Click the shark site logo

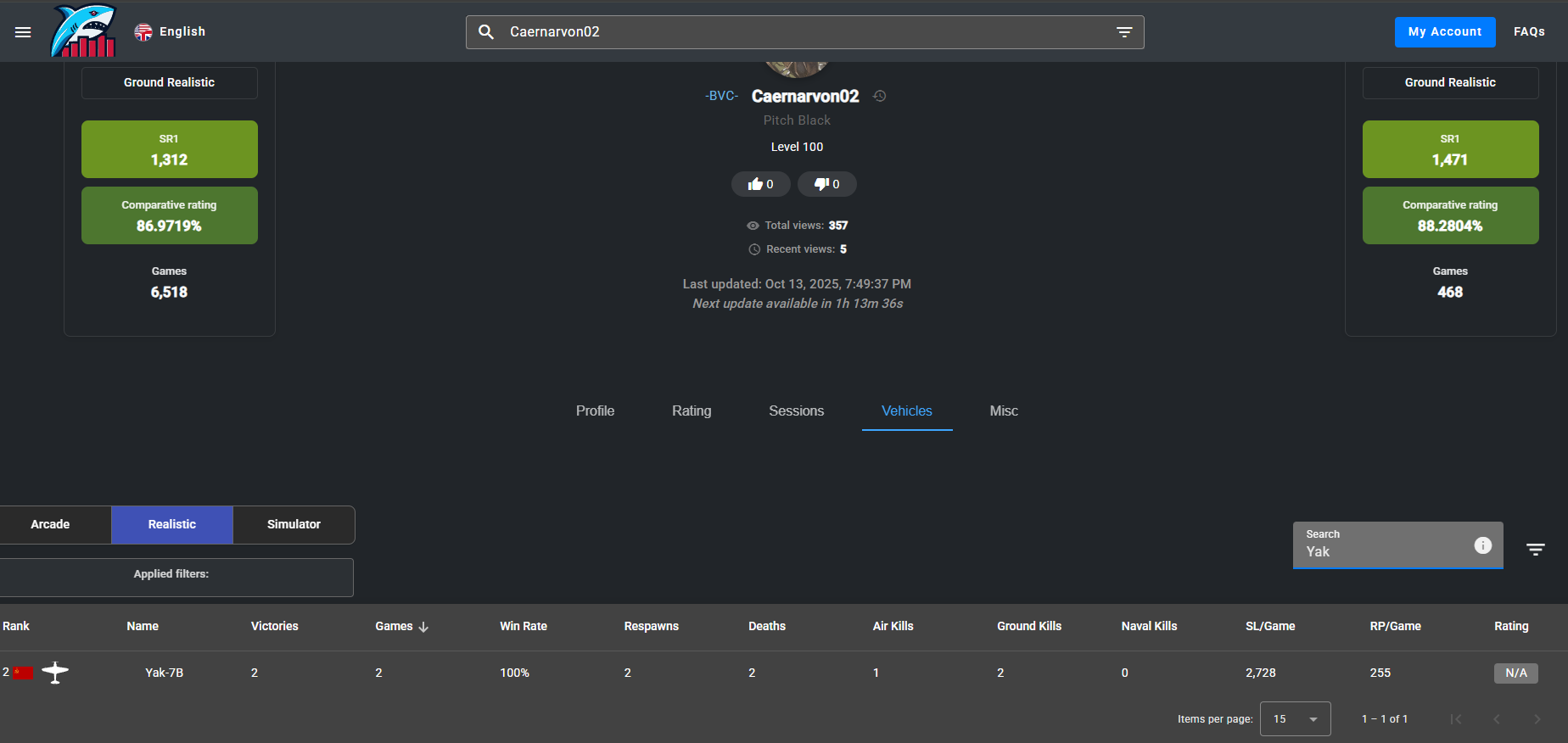coord(83,32)
